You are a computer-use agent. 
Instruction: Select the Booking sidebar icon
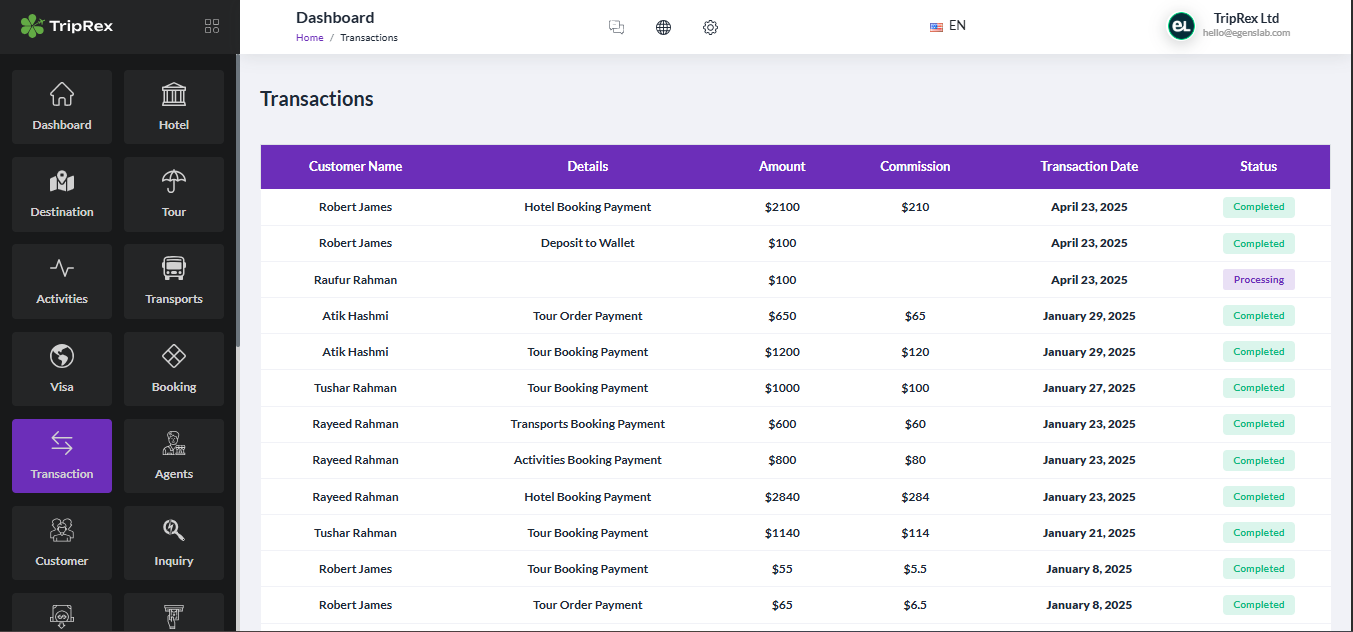pos(173,368)
